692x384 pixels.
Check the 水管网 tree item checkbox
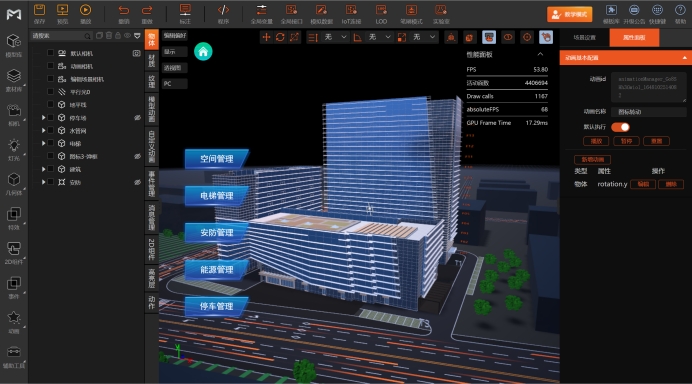pos(50,130)
